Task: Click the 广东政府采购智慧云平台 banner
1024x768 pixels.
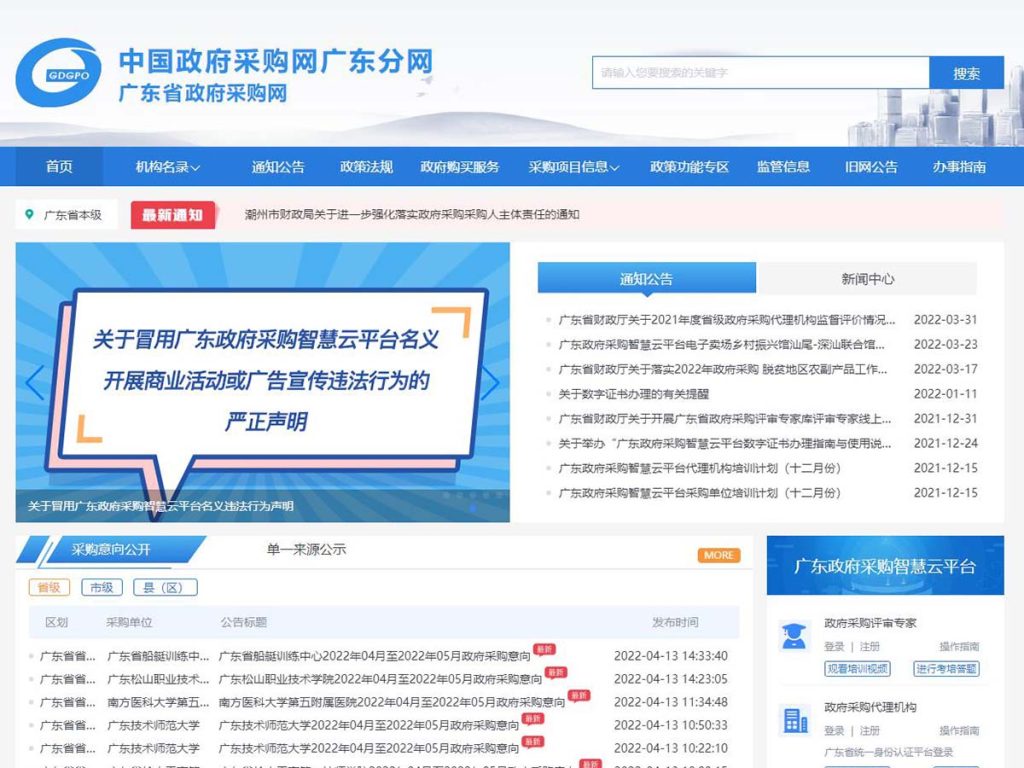Action: (886, 566)
